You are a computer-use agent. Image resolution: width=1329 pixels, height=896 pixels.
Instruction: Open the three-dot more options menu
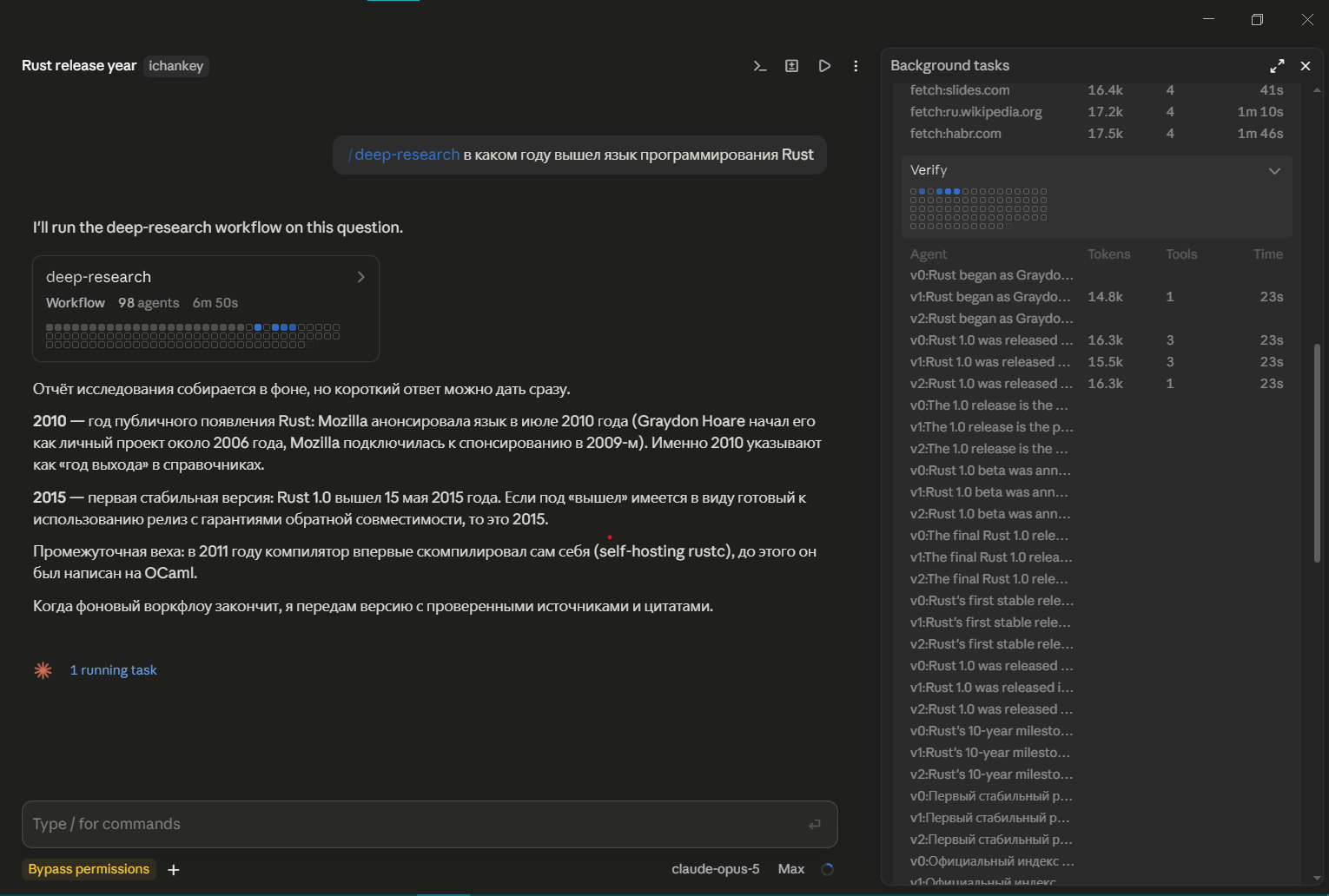click(x=856, y=66)
